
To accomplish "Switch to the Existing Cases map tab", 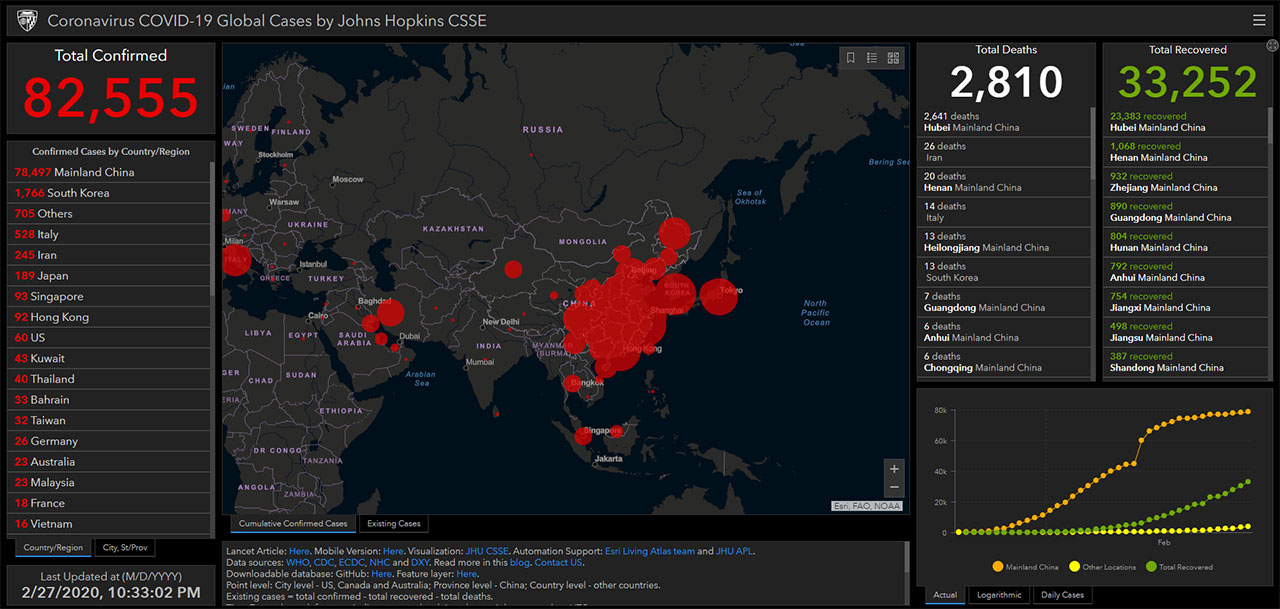I will click(394, 523).
